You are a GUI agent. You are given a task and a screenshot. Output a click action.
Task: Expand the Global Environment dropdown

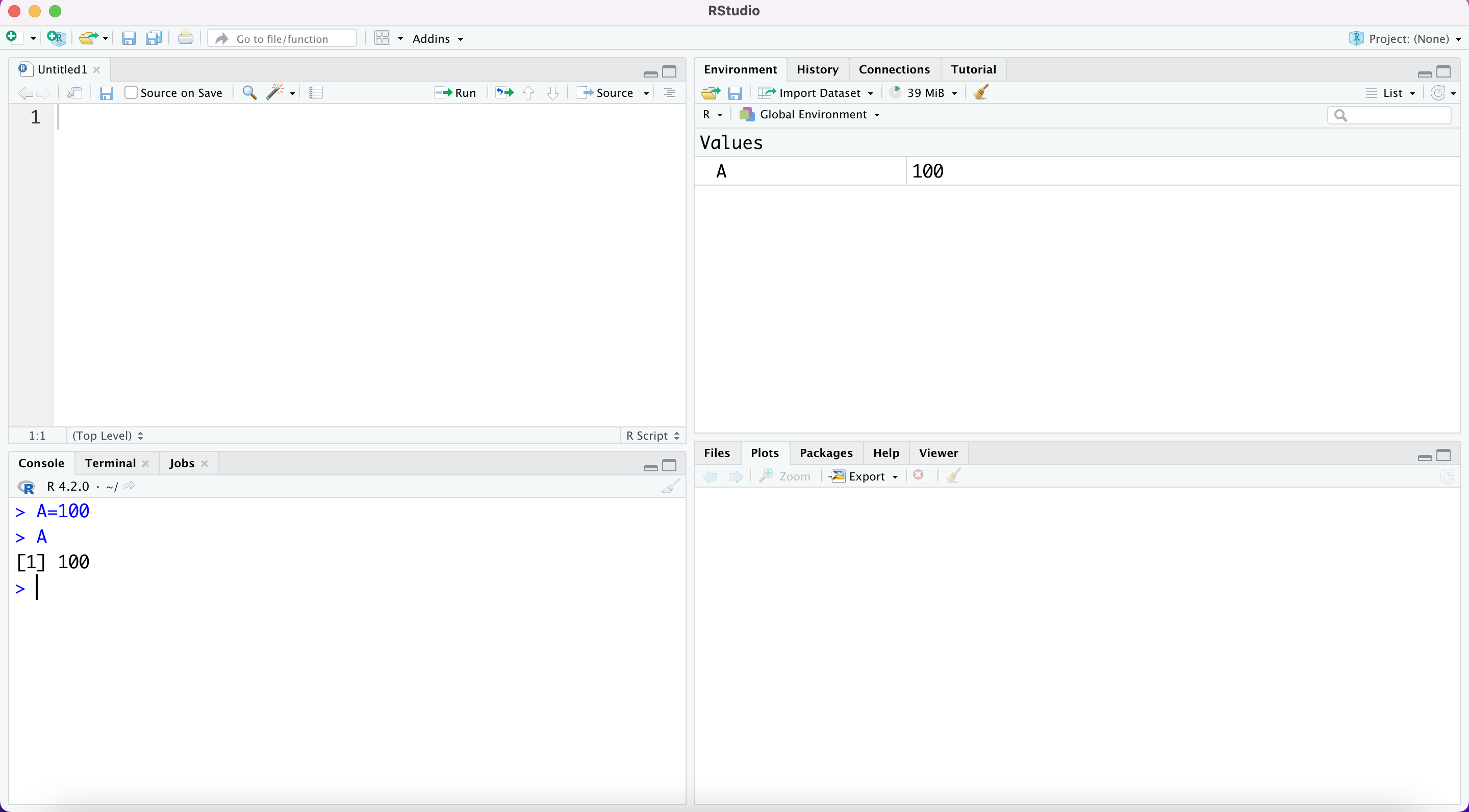click(x=811, y=115)
